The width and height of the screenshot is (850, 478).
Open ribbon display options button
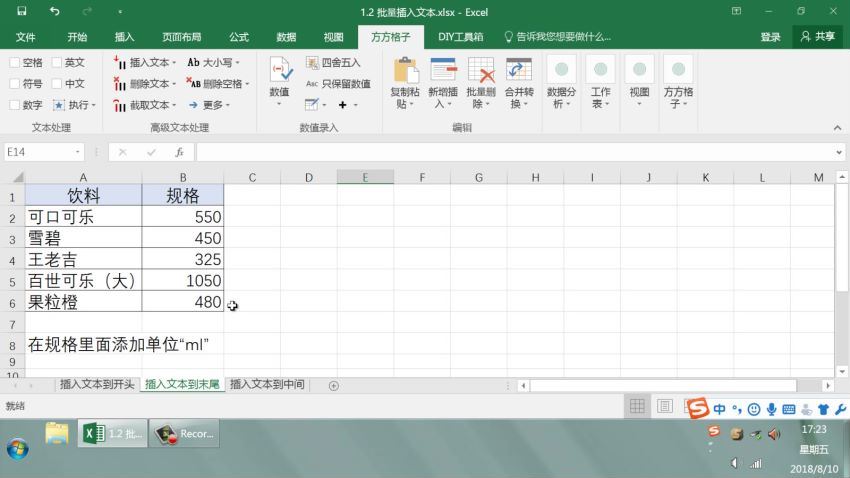736,11
